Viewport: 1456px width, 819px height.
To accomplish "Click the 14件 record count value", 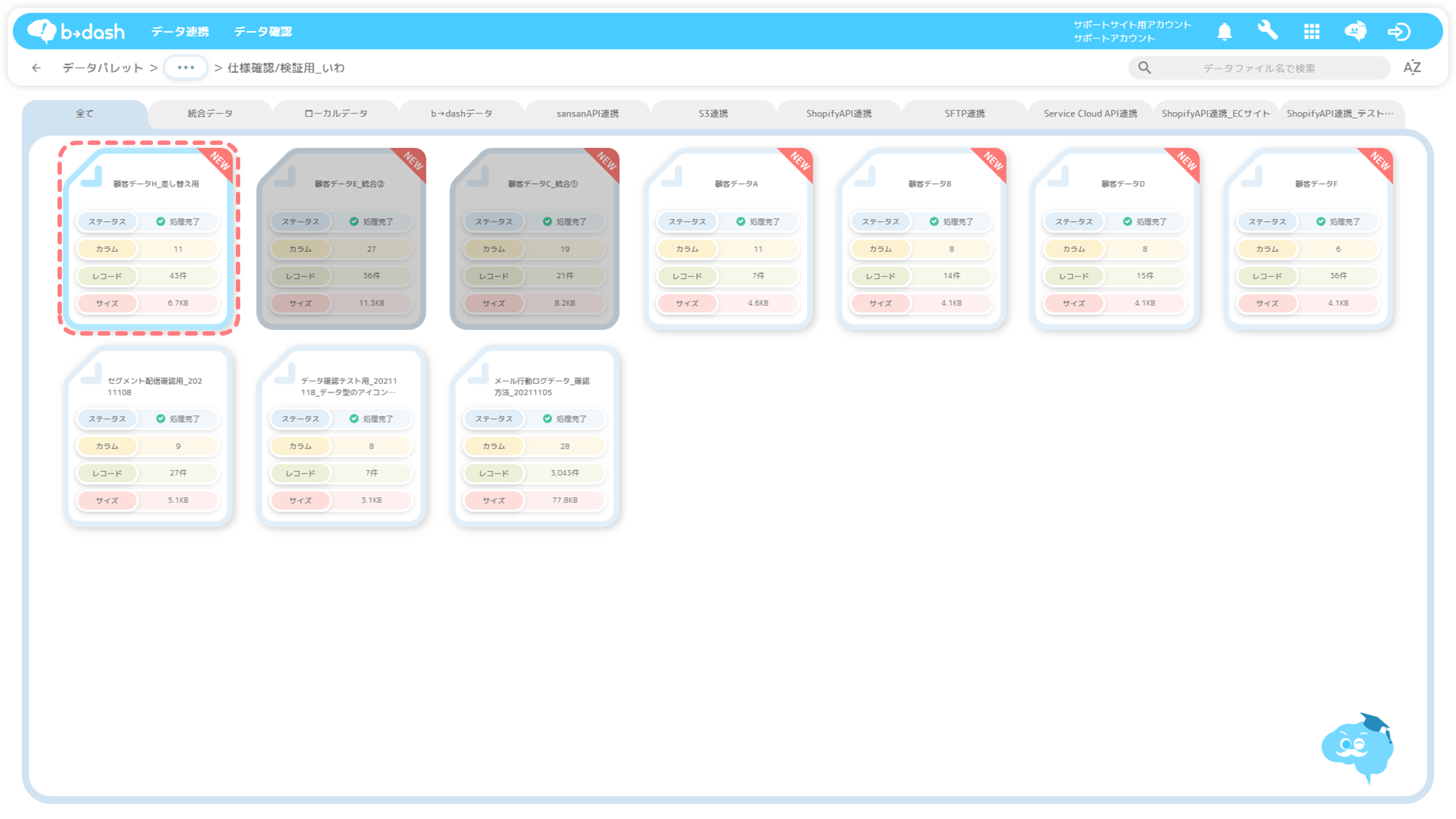I will click(951, 276).
